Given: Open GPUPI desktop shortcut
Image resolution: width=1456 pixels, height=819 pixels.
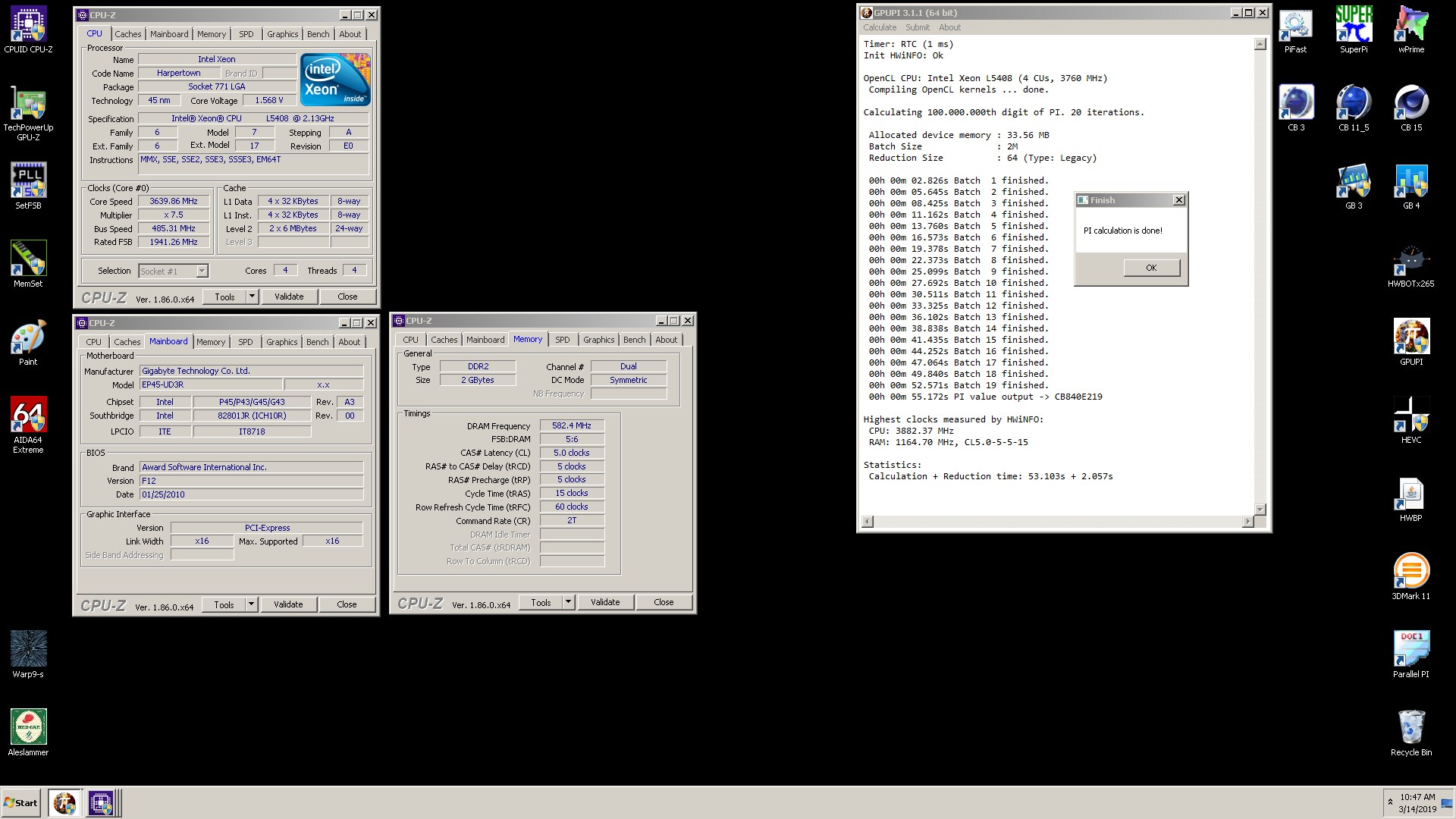Looking at the screenshot, I should [x=1411, y=343].
